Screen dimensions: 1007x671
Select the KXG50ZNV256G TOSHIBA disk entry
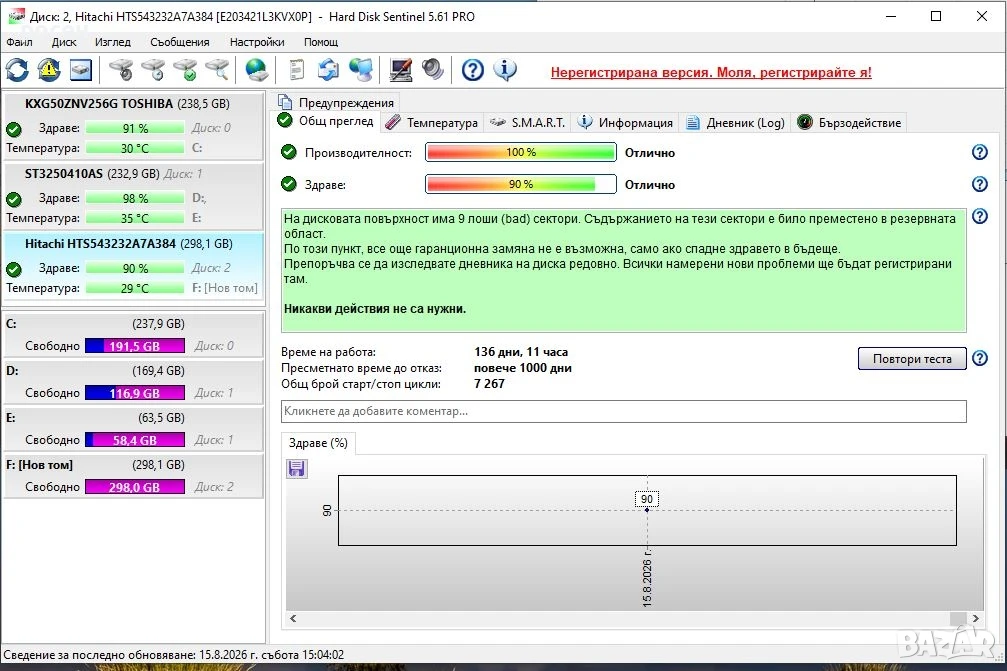pyautogui.click(x=134, y=126)
